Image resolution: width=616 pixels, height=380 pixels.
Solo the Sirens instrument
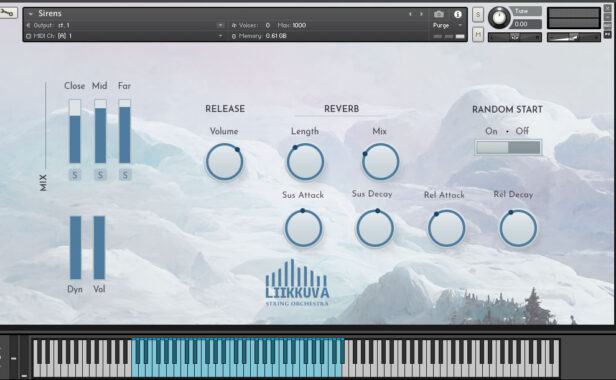[x=478, y=15]
